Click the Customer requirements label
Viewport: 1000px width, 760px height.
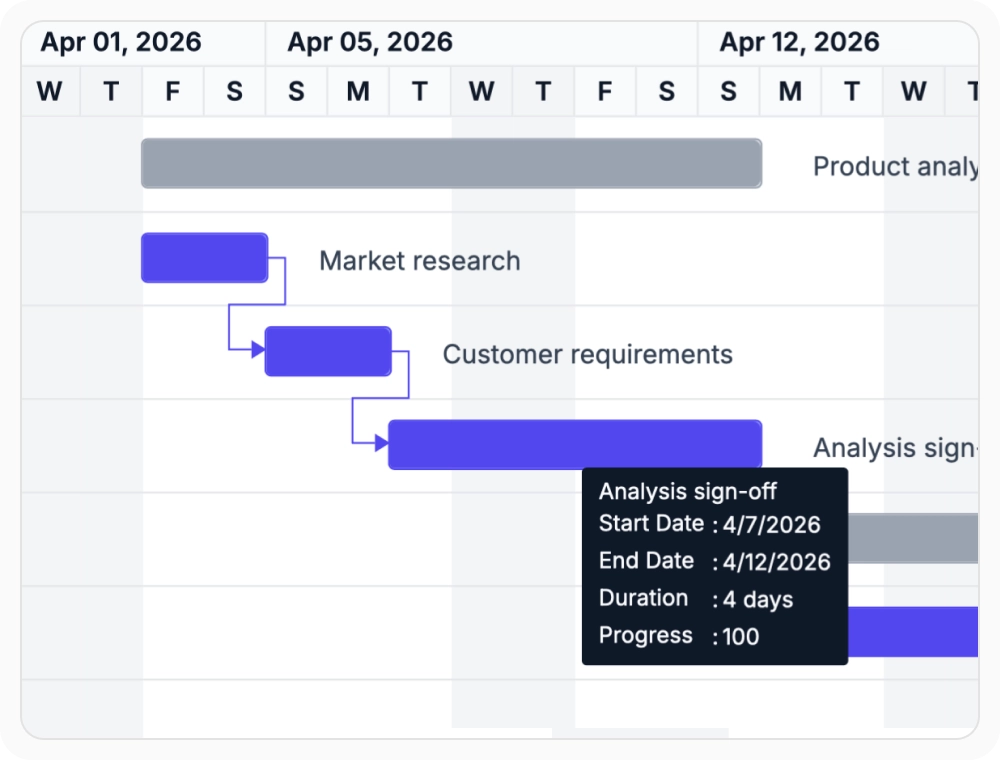point(587,354)
